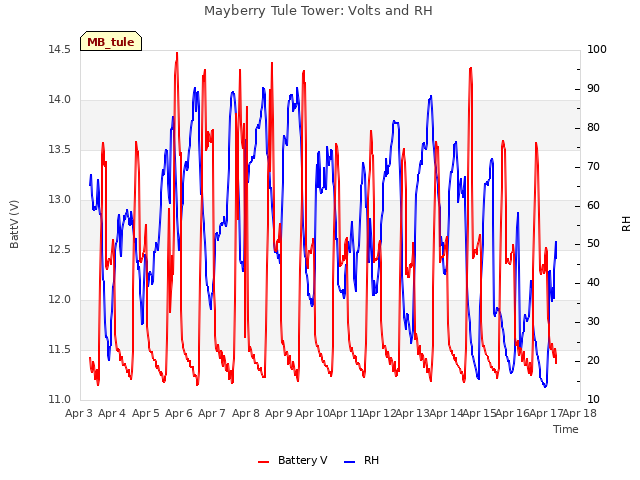This screenshot has height=480, width=640.
Task: Click the Apr 6 tick label
Action: point(179,413)
